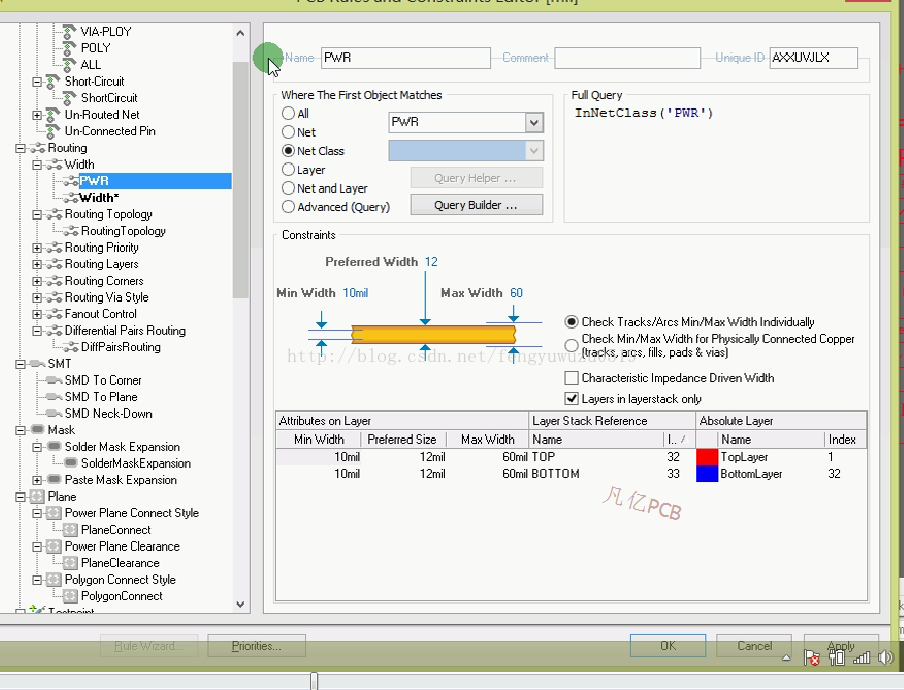Click the SMD To Corner icon
The height and width of the screenshot is (690, 904).
(x=54, y=380)
